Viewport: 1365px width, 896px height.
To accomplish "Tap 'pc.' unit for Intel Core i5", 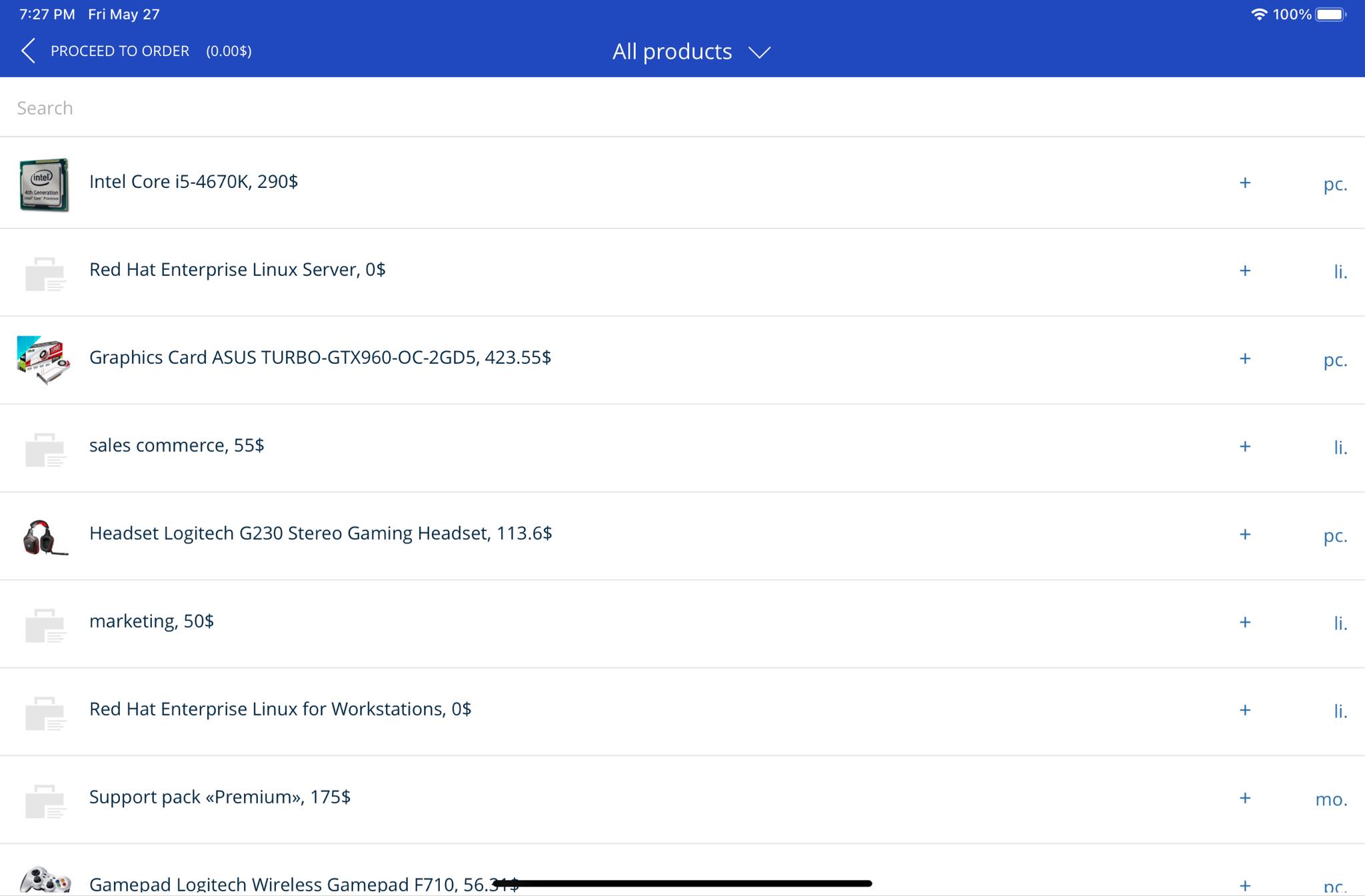I will point(1335,185).
